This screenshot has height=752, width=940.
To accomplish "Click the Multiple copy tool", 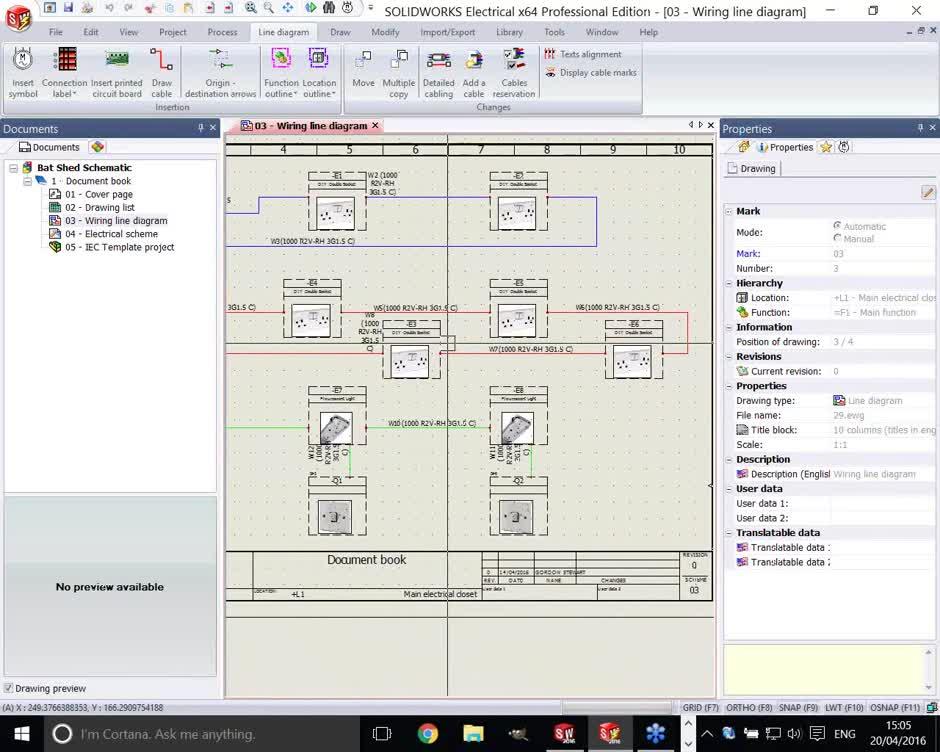I will (x=399, y=75).
